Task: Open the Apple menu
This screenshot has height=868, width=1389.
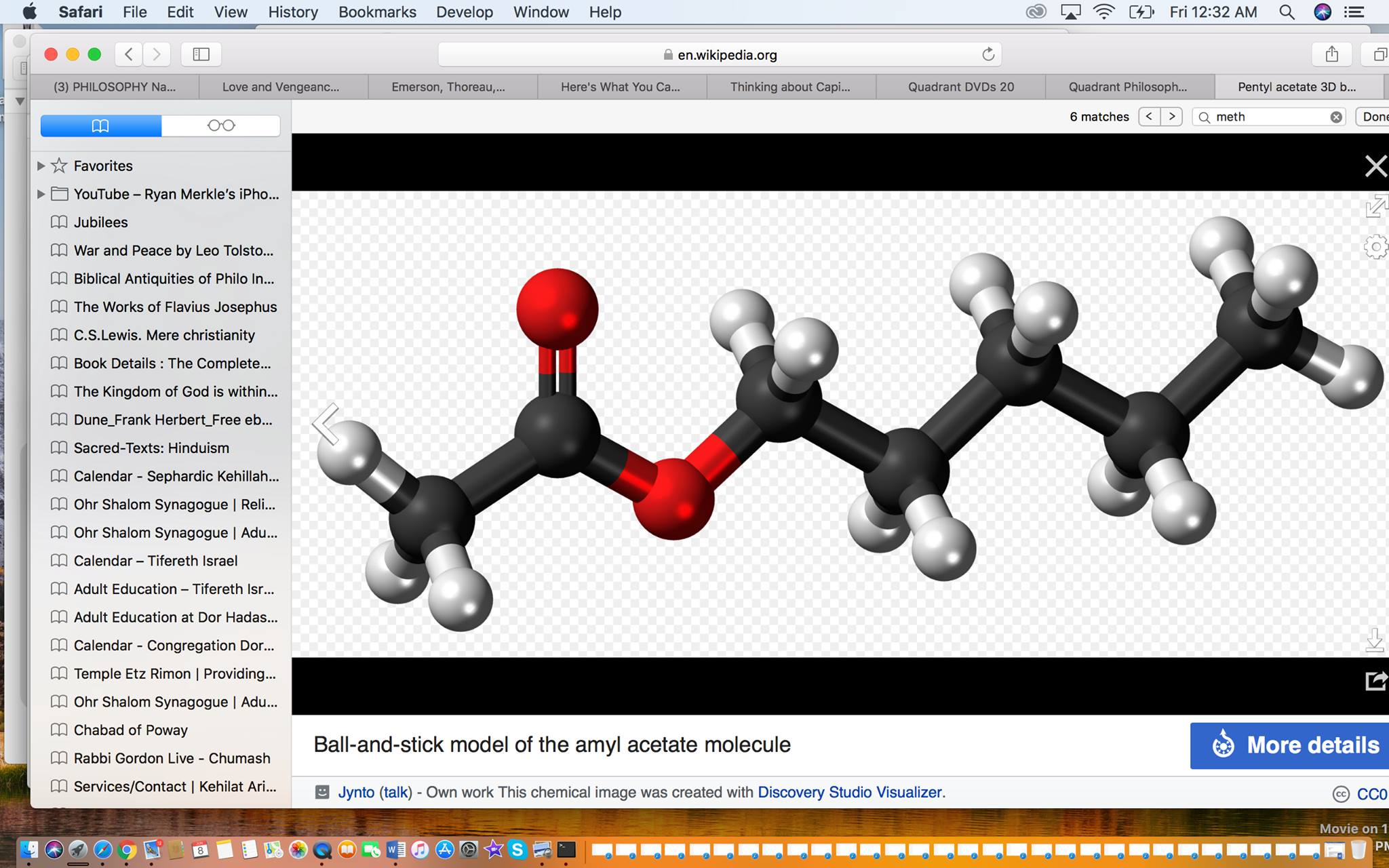Action: 29,12
